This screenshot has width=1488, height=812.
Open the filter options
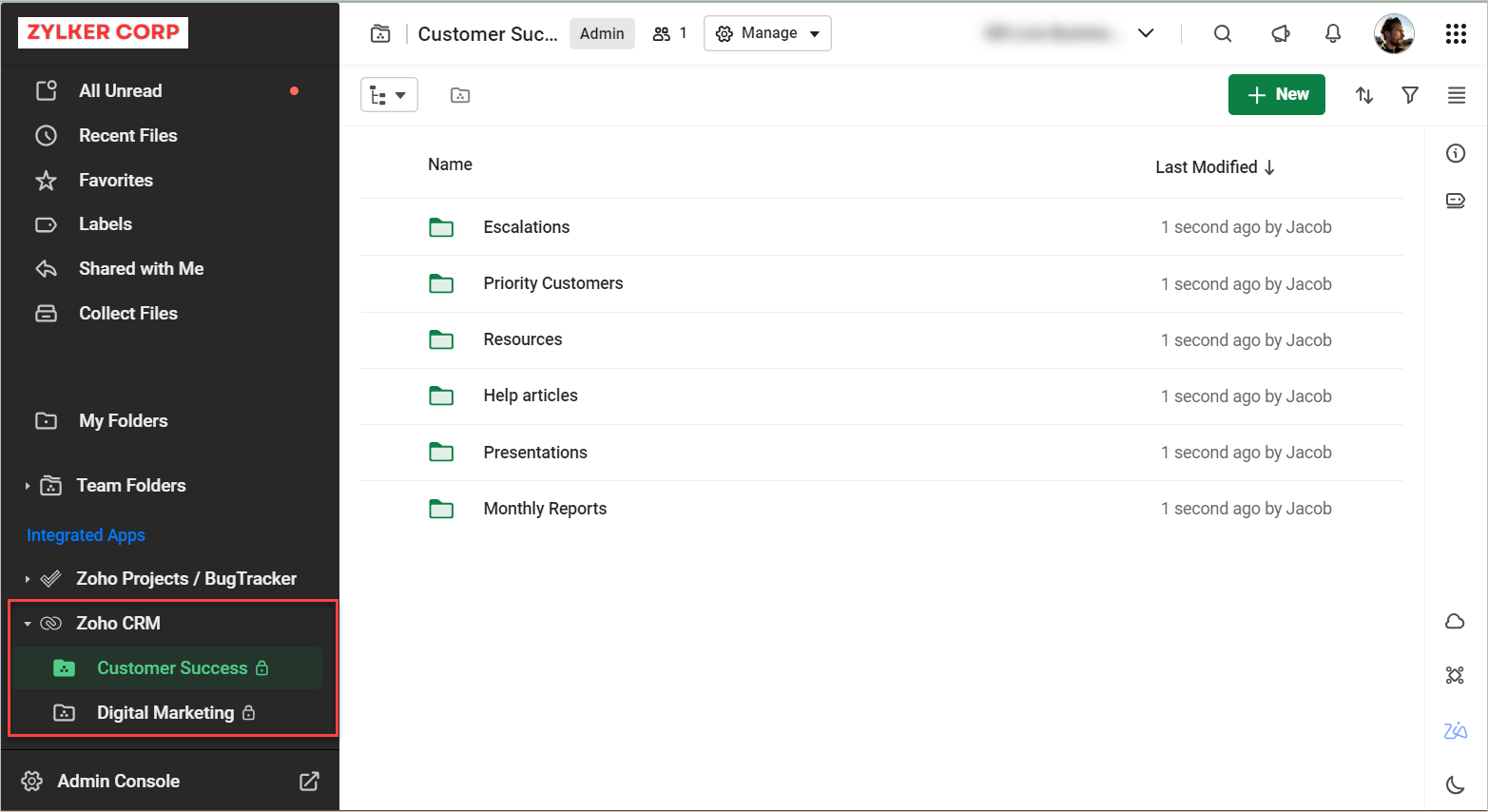point(1410,95)
